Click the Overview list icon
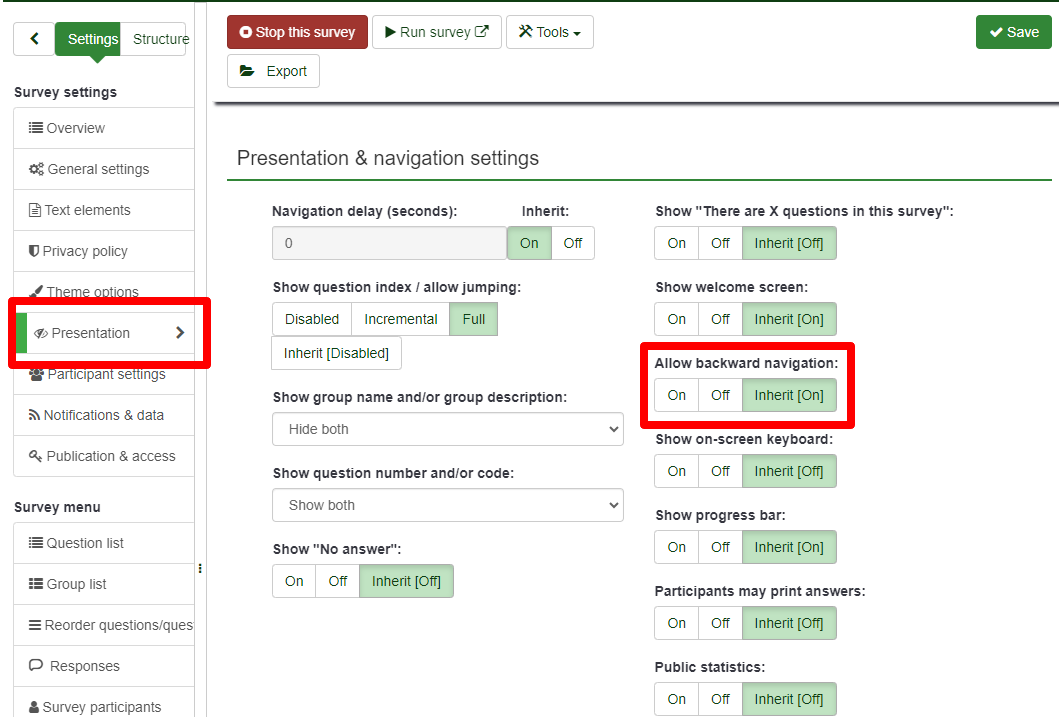This screenshot has height=717, width=1059. point(36,128)
